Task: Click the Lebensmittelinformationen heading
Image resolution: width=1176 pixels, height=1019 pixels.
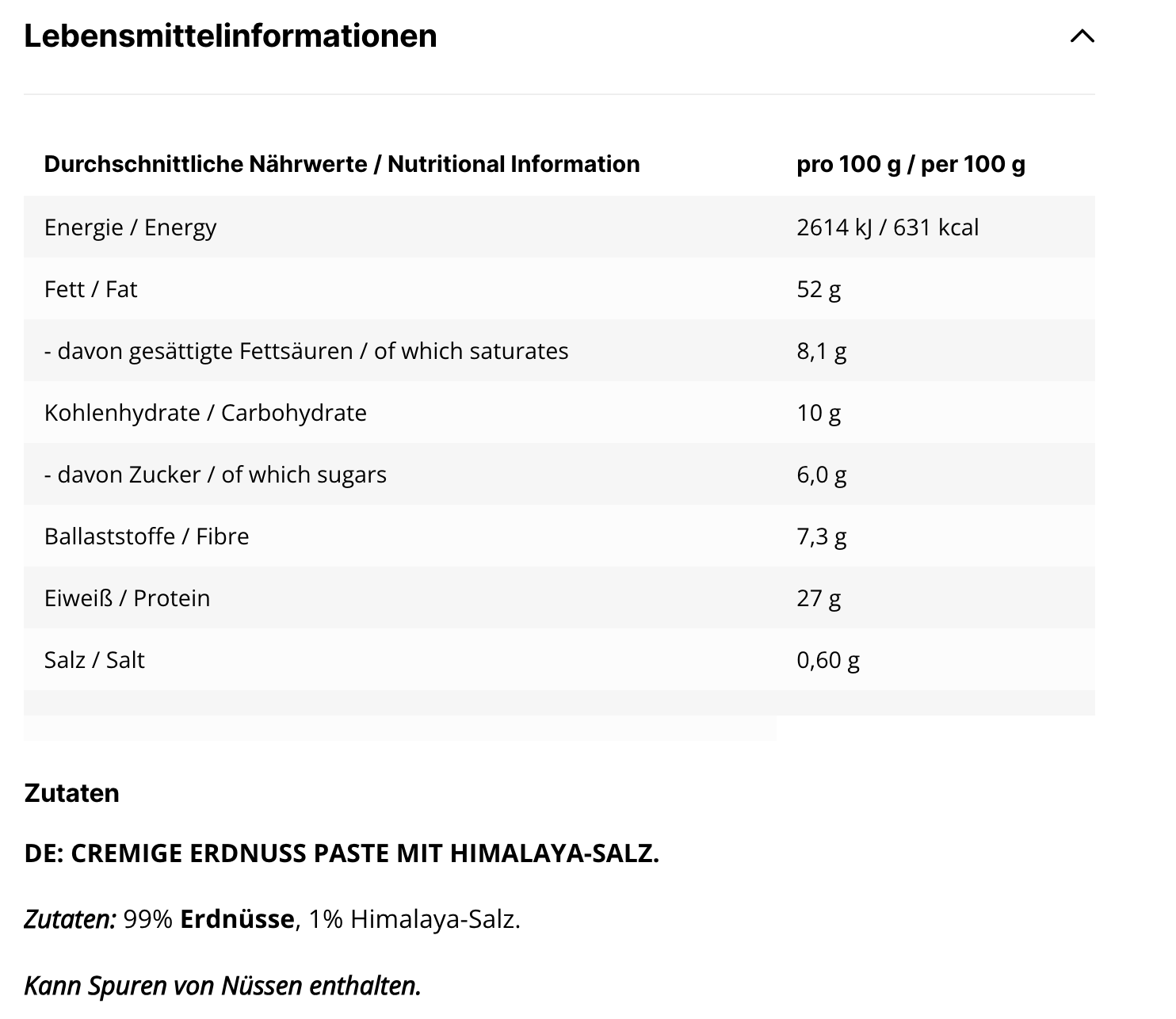Action: click(x=231, y=36)
